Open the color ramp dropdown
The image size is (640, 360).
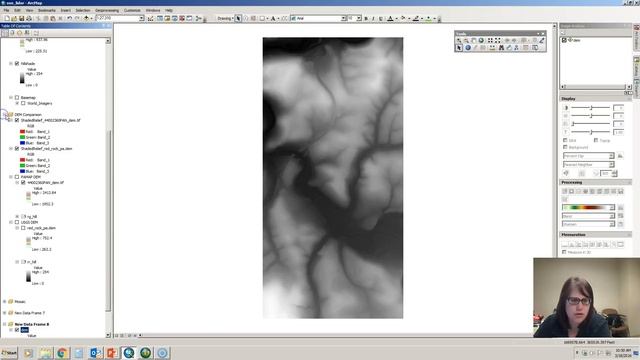[611, 207]
